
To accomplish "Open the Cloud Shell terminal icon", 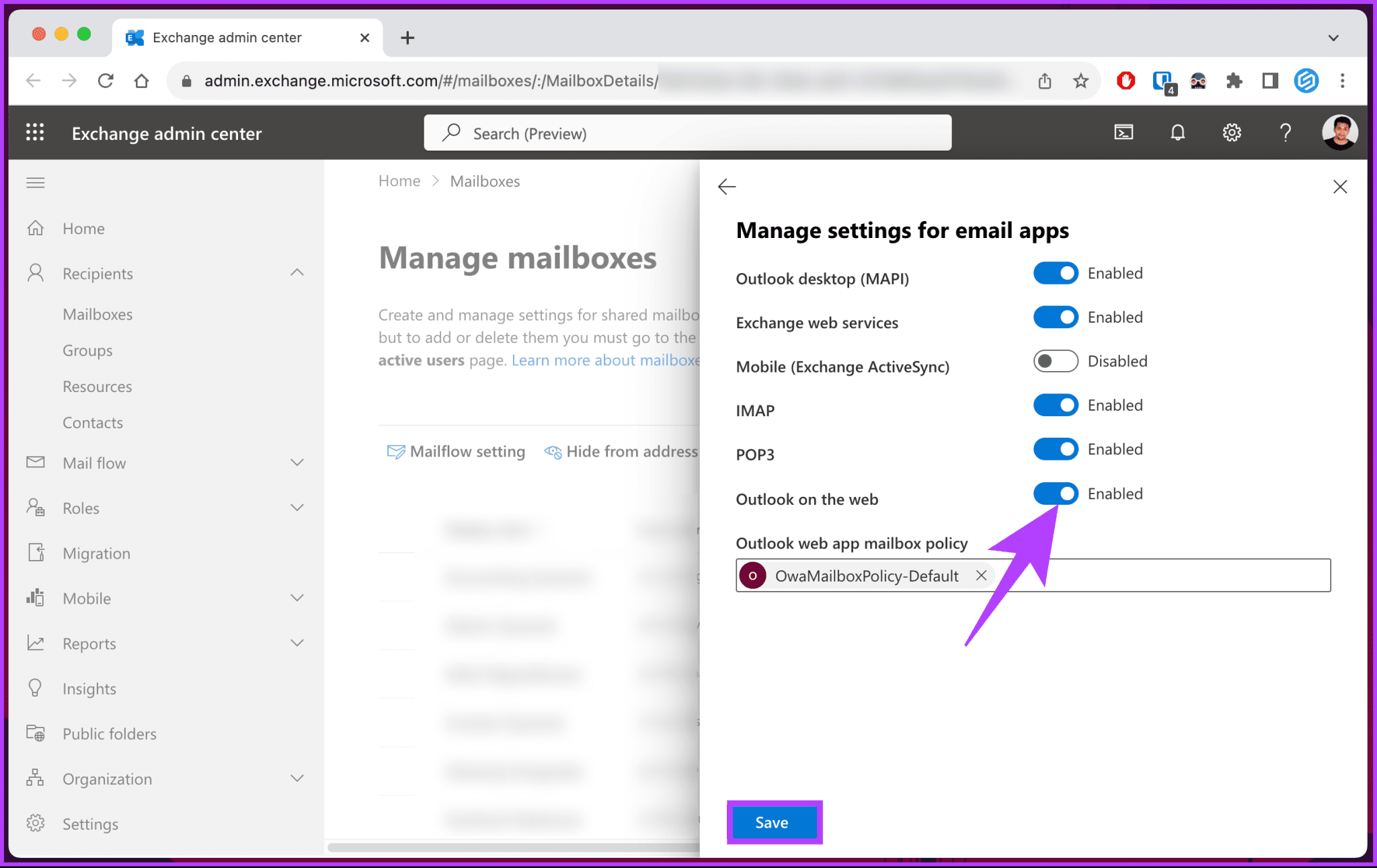I will (1124, 132).
